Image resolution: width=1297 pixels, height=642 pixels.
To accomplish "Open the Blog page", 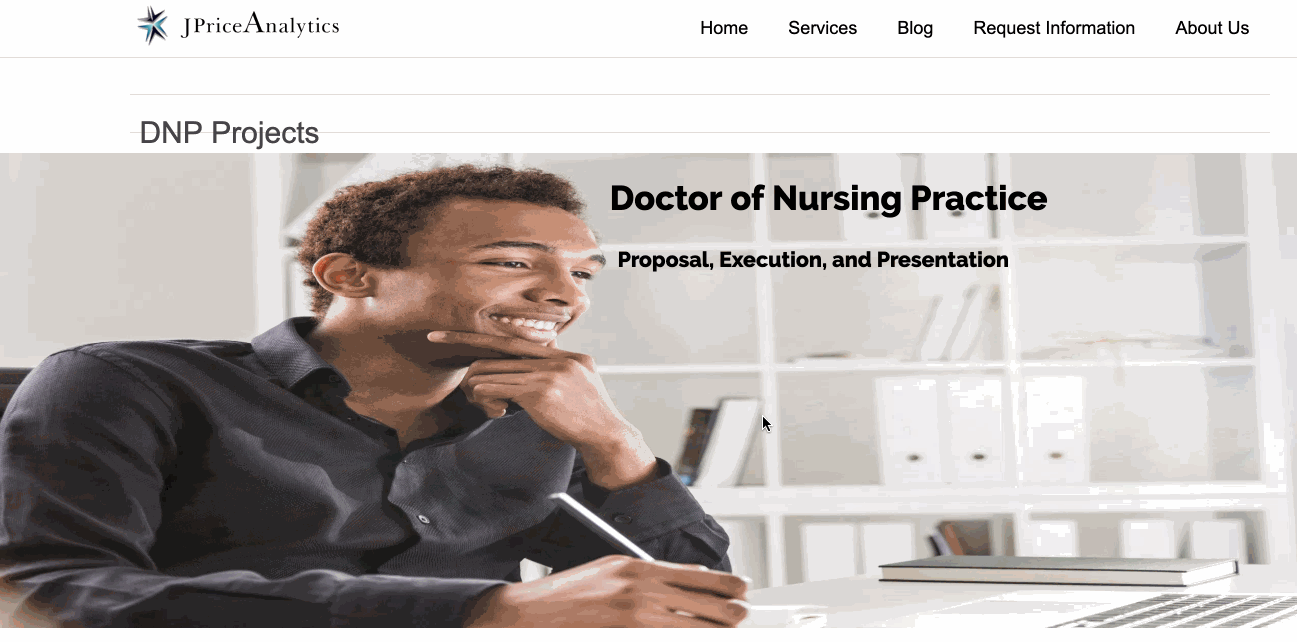I will pos(915,28).
